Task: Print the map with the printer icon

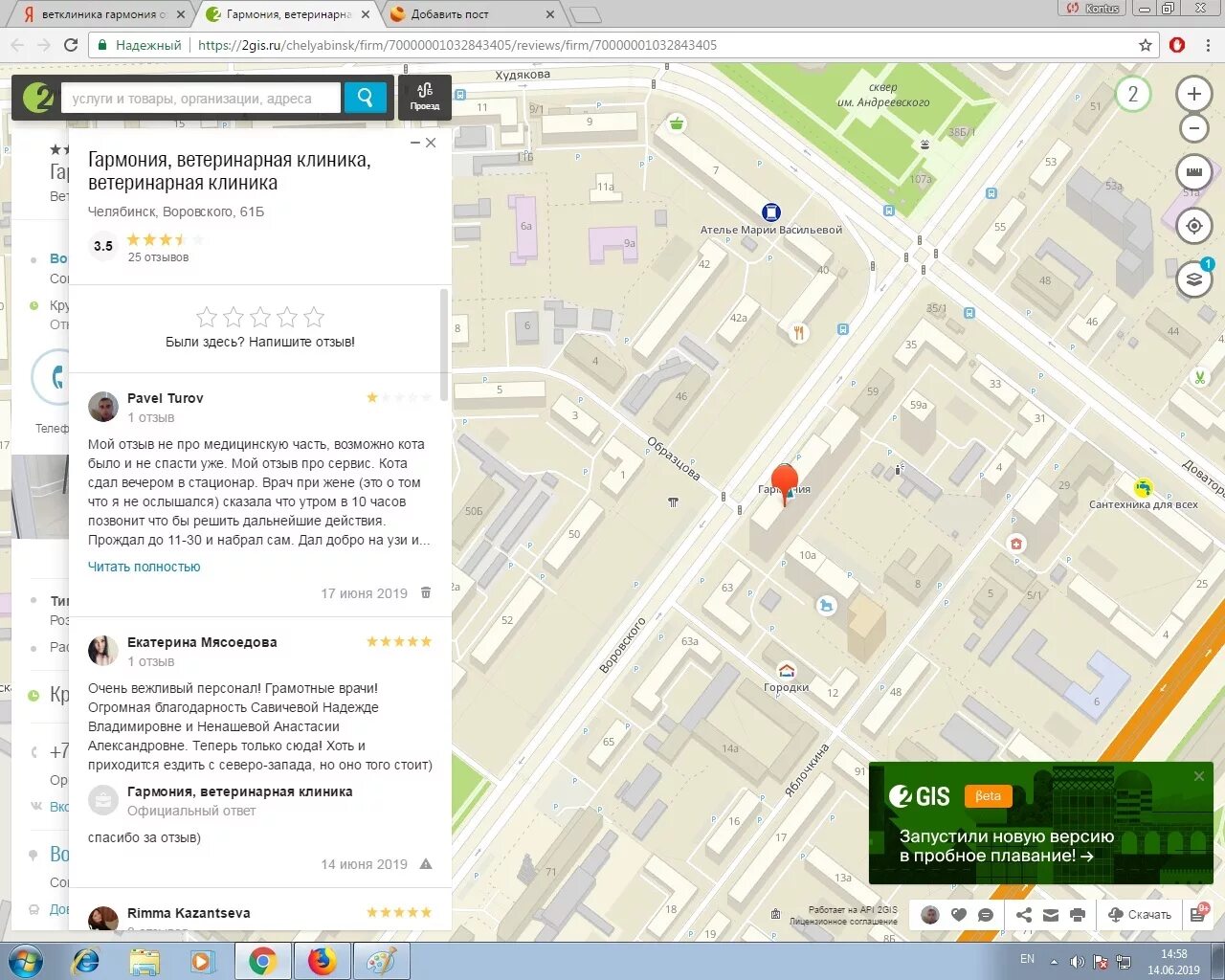Action: tap(1078, 915)
